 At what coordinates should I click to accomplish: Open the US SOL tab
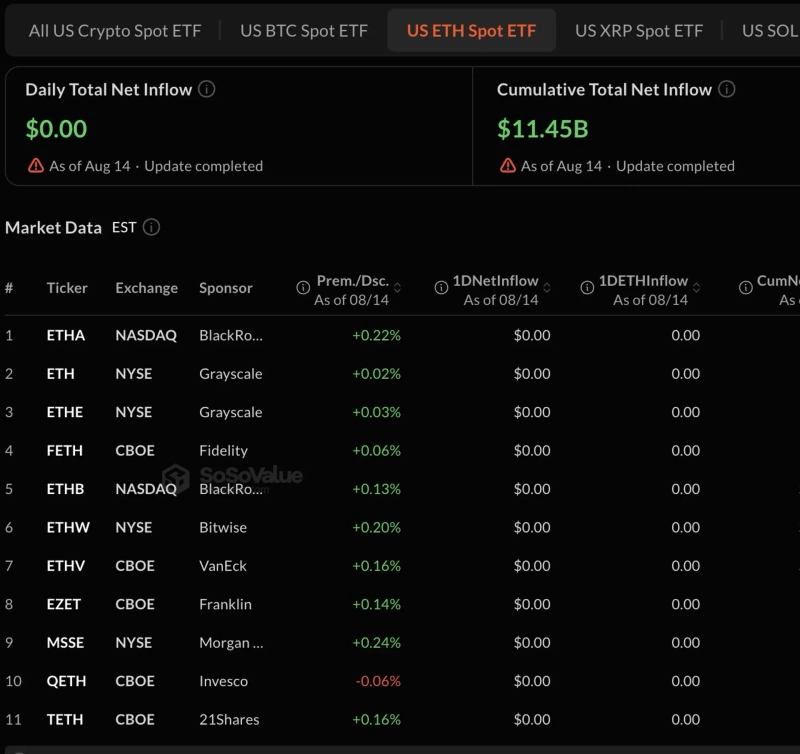[x=770, y=31]
